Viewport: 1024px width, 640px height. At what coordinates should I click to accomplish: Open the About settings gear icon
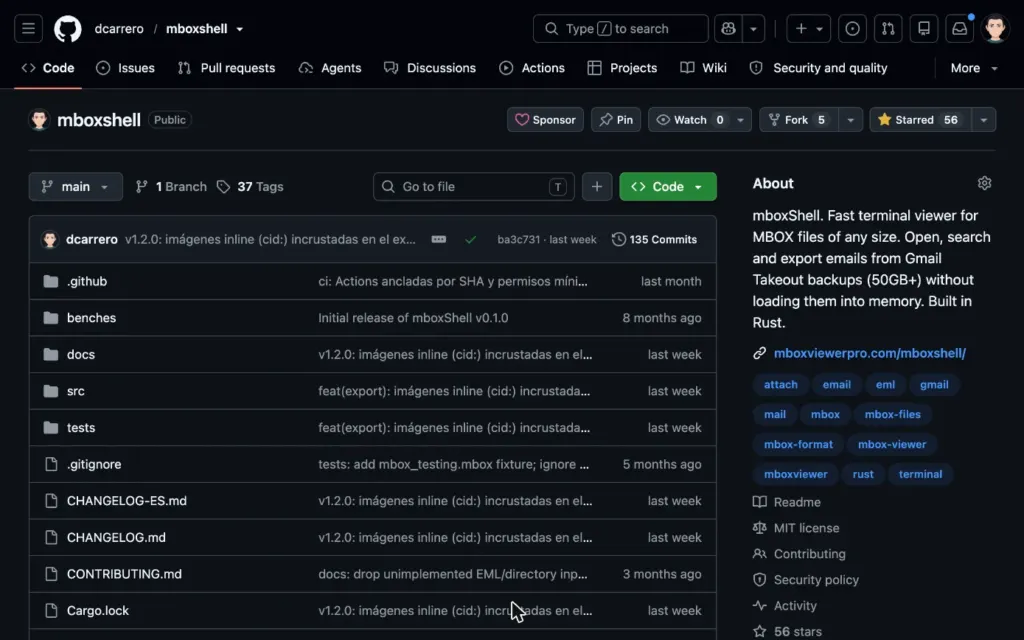pos(984,184)
